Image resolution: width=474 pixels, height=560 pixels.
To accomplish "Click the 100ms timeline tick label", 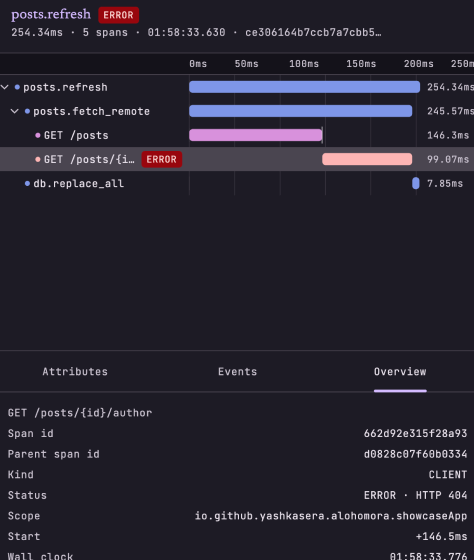I will tap(304, 64).
